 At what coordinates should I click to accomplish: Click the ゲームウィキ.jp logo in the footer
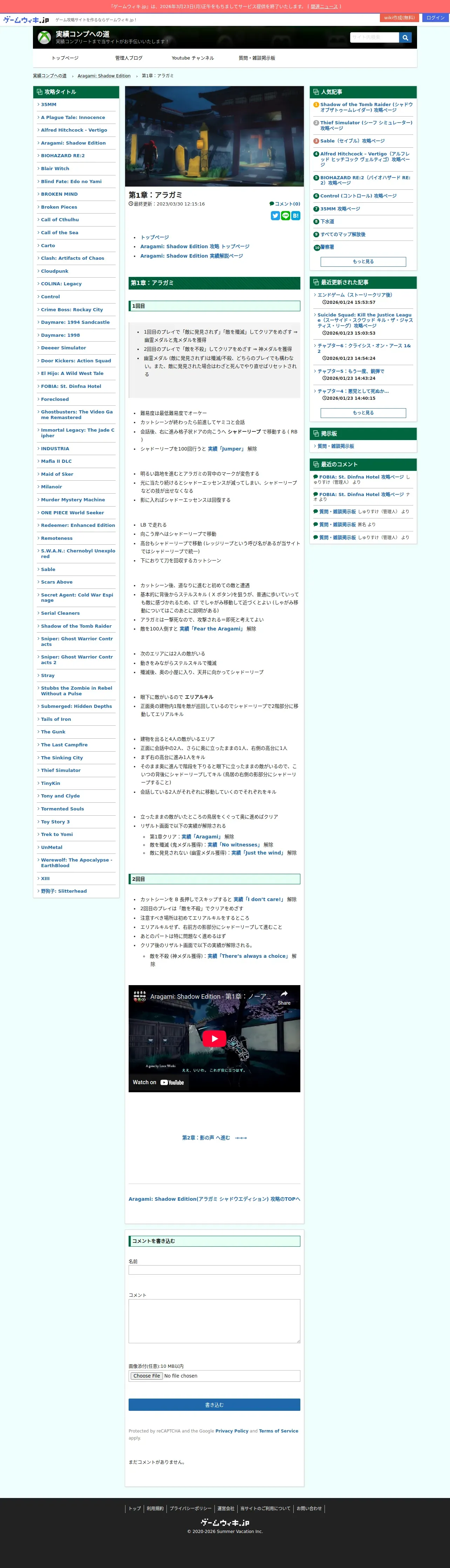click(225, 1522)
